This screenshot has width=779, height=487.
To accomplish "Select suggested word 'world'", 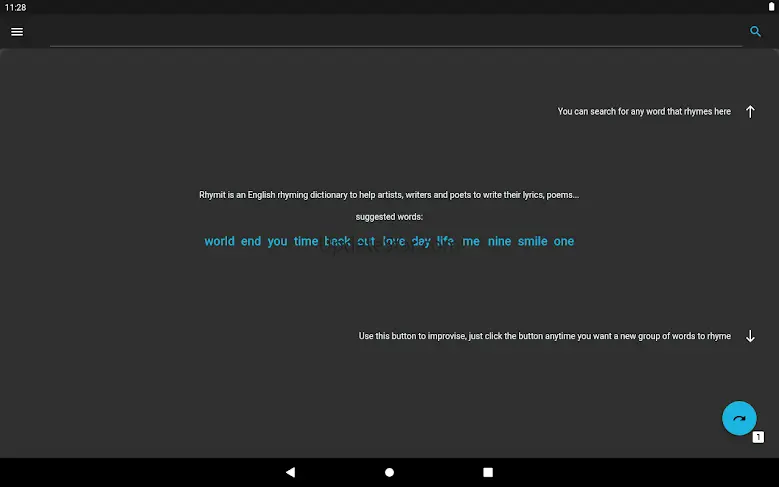I will click(x=219, y=242).
